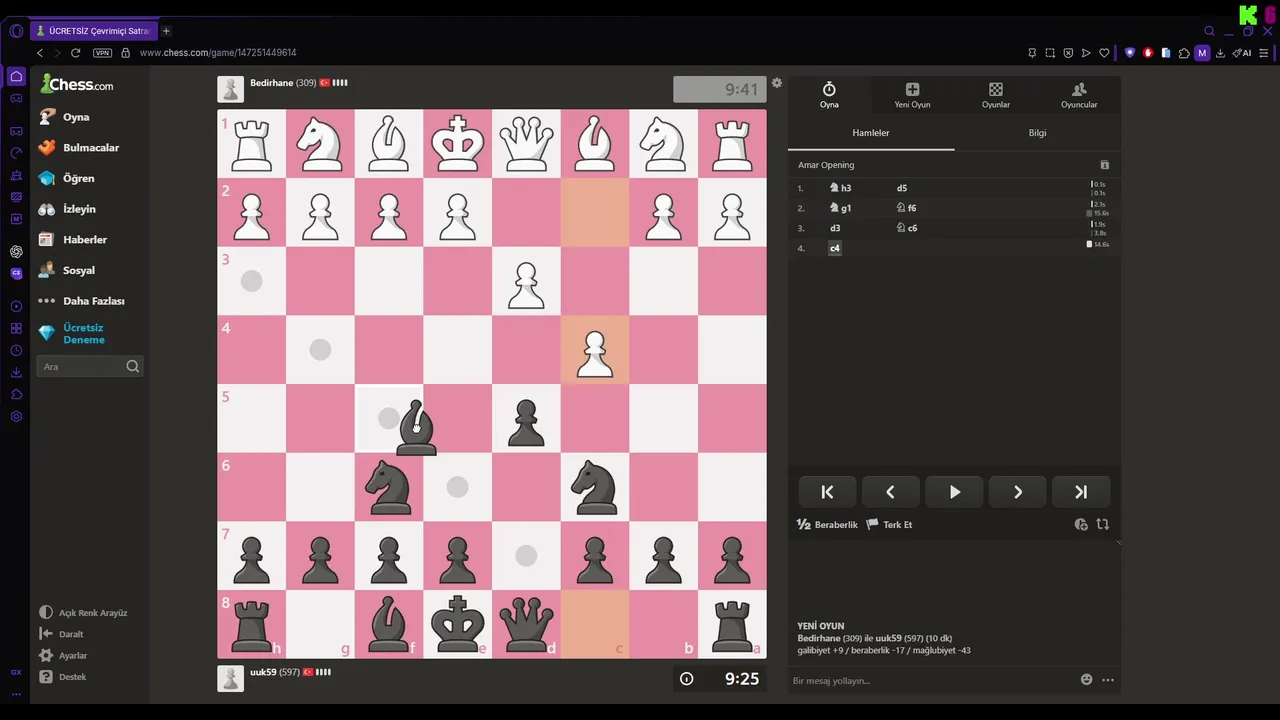Screen dimensions: 1280x720
Task: Click the legal-move dot on e6
Action: (457, 487)
